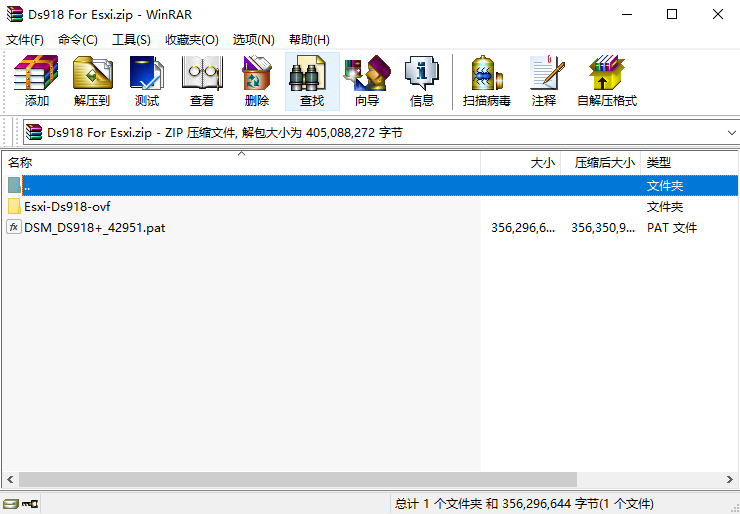Click the address bar archive path text

(225, 133)
